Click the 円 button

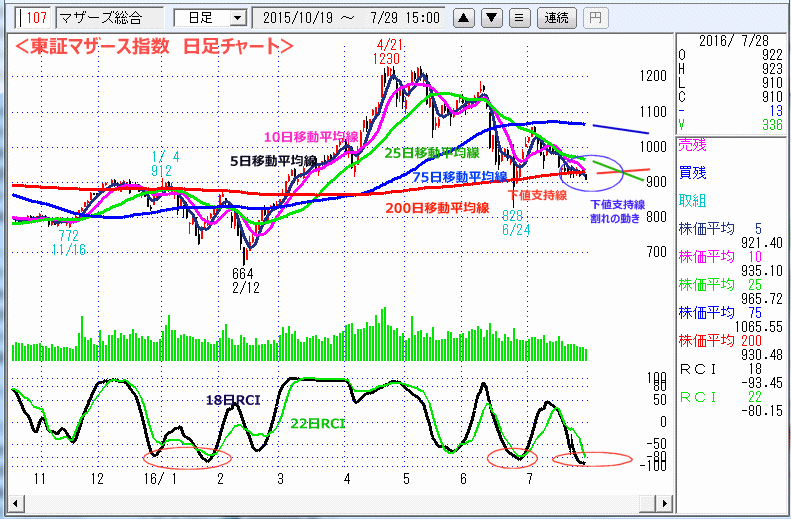point(595,19)
